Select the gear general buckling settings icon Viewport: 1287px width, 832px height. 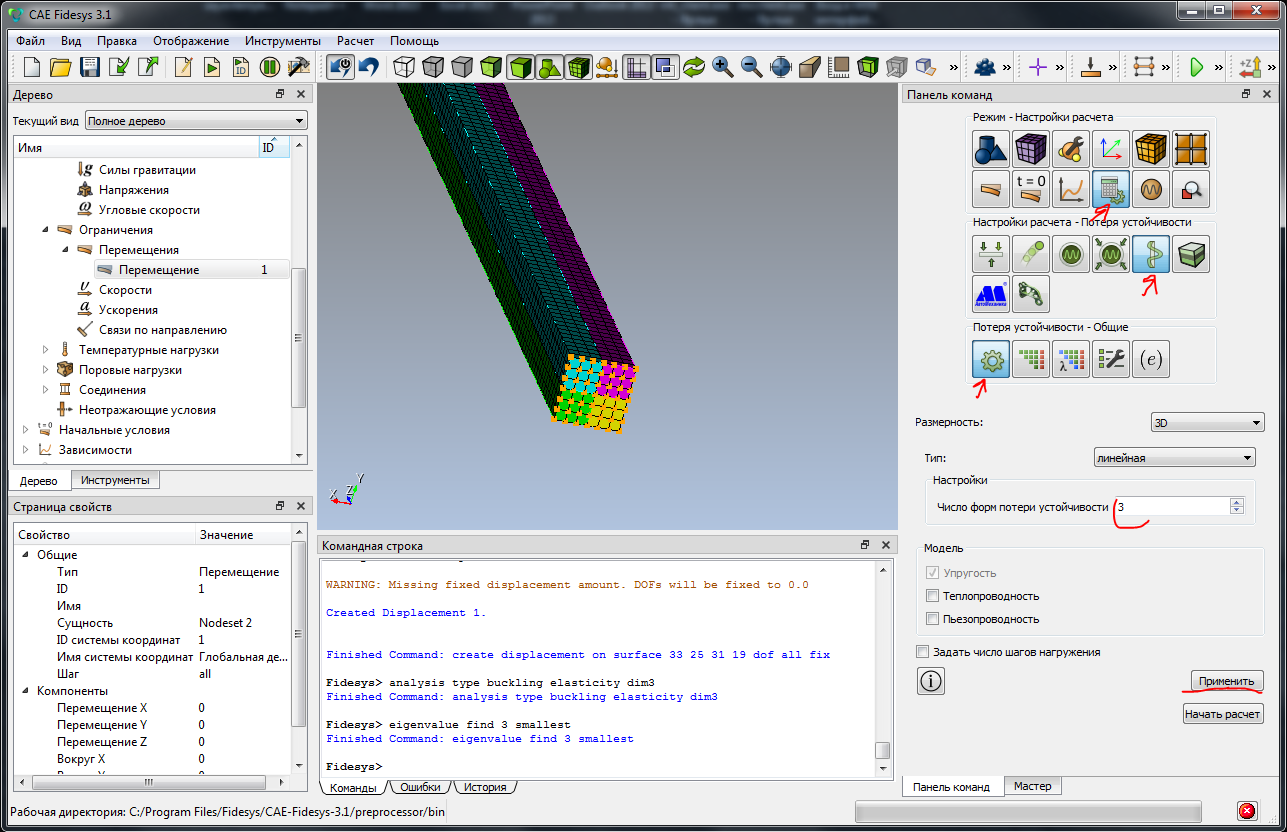tap(990, 359)
